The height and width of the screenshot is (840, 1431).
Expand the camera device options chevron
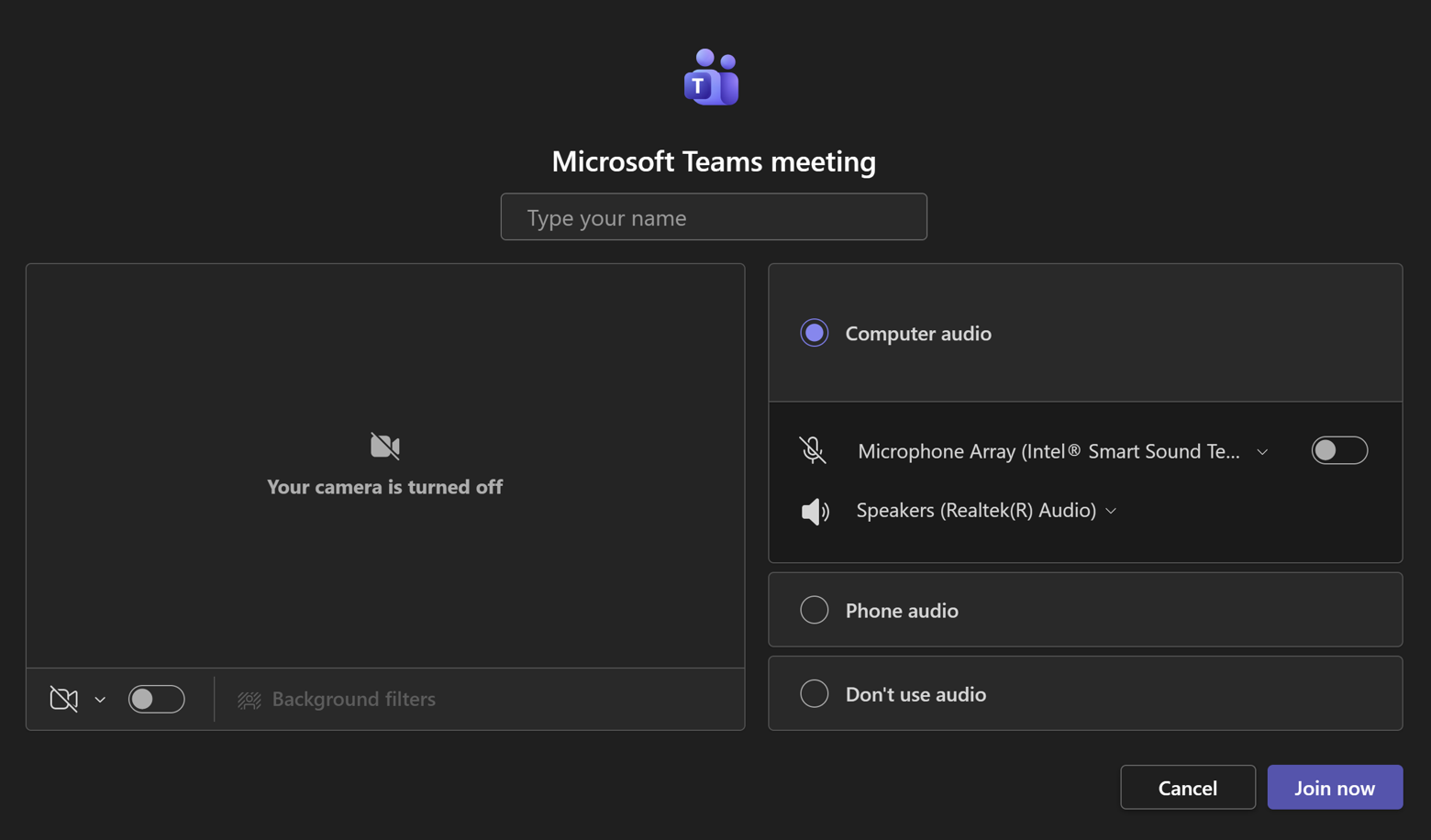100,700
